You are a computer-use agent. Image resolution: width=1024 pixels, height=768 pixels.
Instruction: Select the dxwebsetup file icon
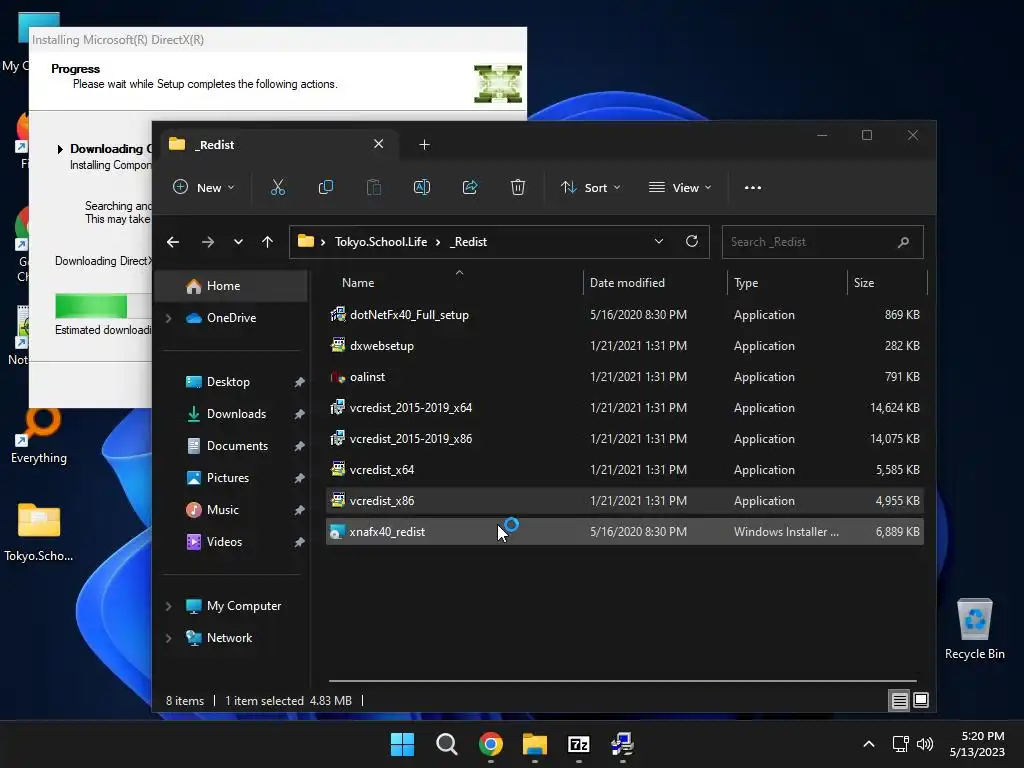(338, 345)
